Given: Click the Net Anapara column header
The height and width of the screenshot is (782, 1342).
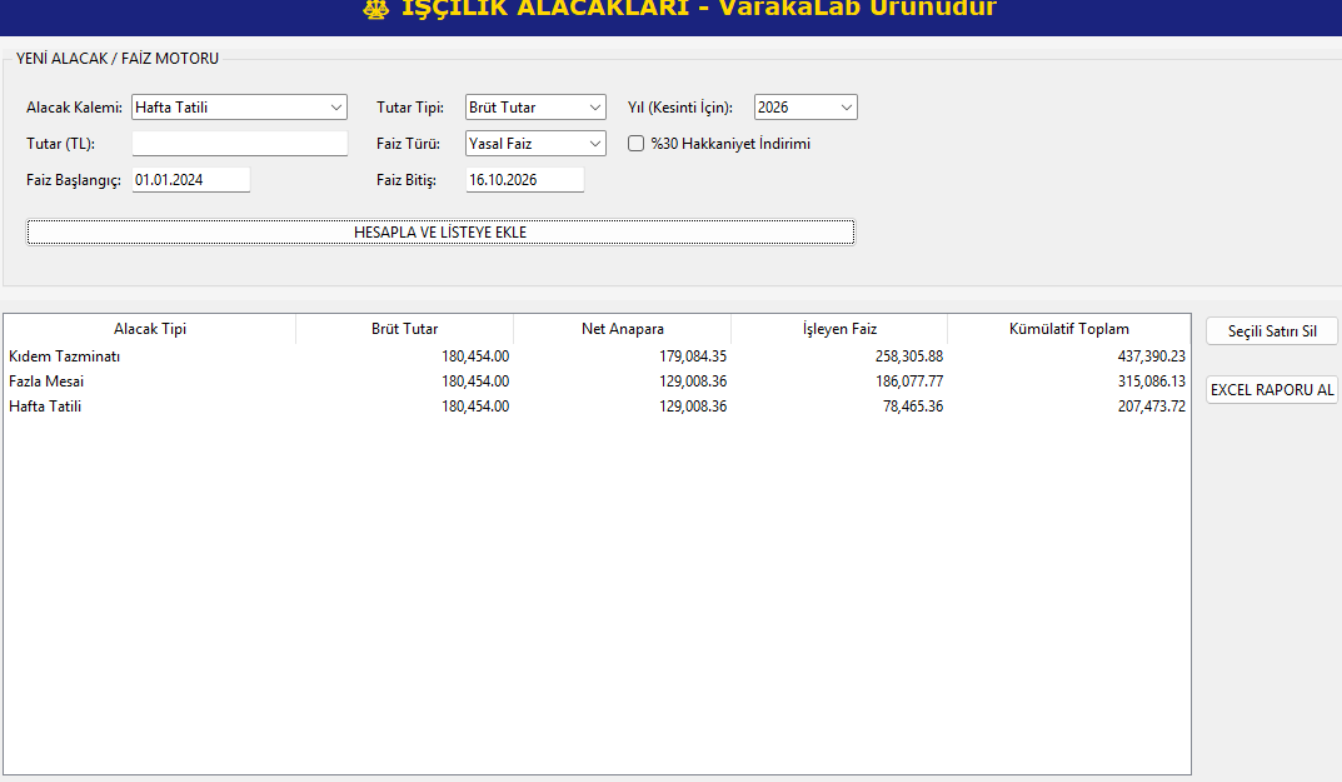Looking at the screenshot, I should point(622,329).
